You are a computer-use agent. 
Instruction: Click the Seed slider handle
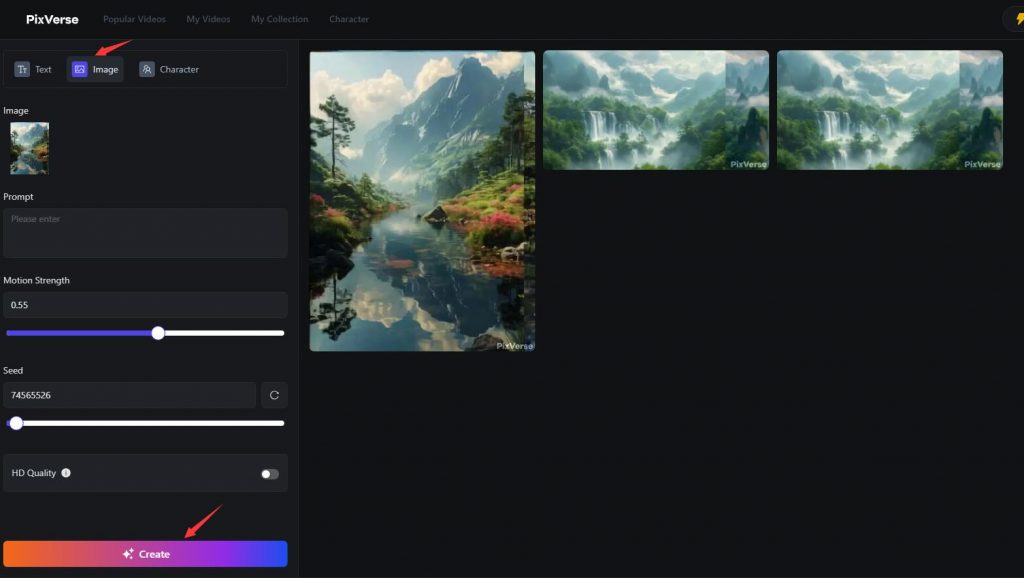16,423
